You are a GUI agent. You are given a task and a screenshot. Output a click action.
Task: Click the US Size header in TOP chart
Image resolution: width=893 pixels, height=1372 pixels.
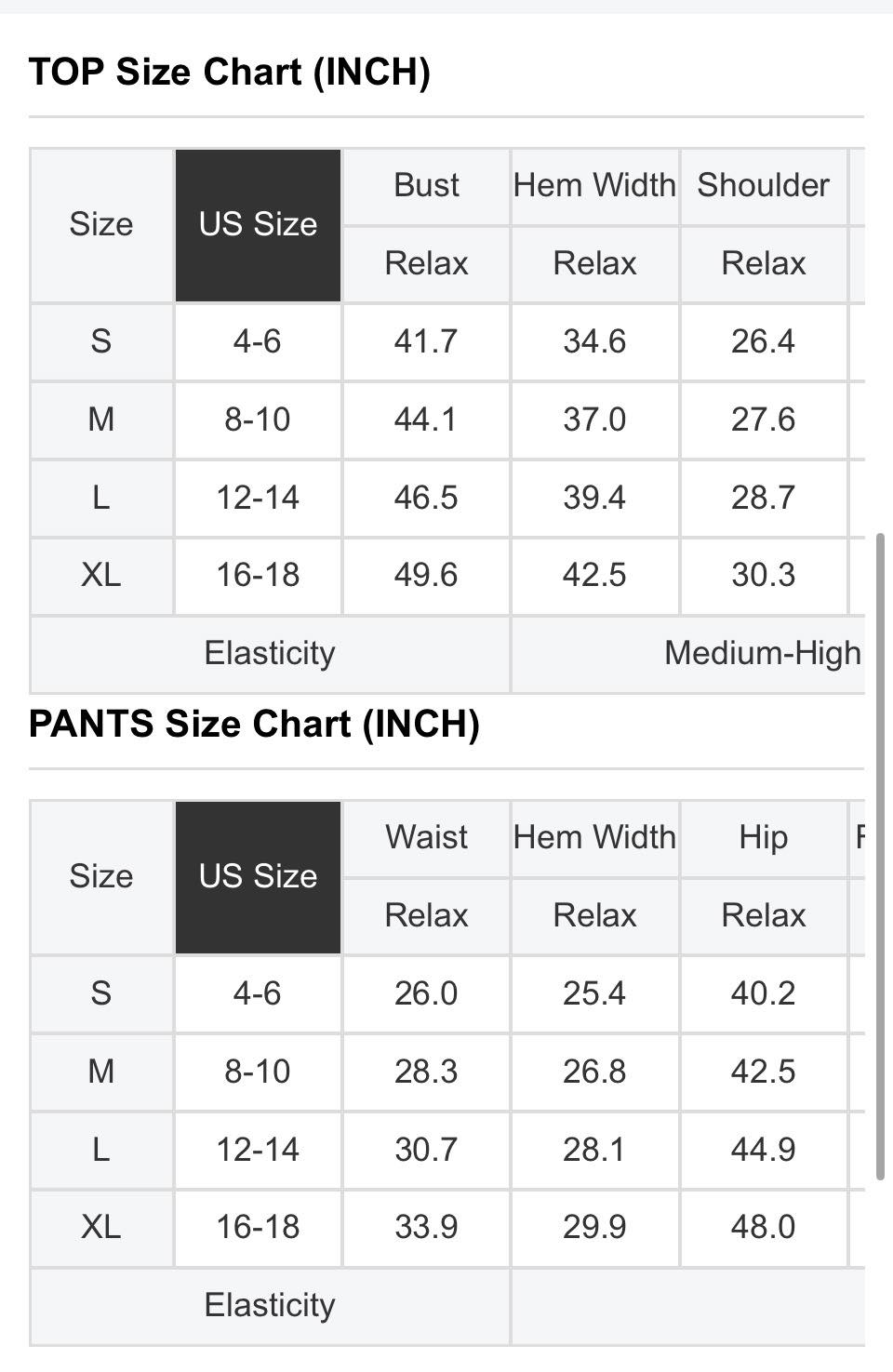(259, 225)
